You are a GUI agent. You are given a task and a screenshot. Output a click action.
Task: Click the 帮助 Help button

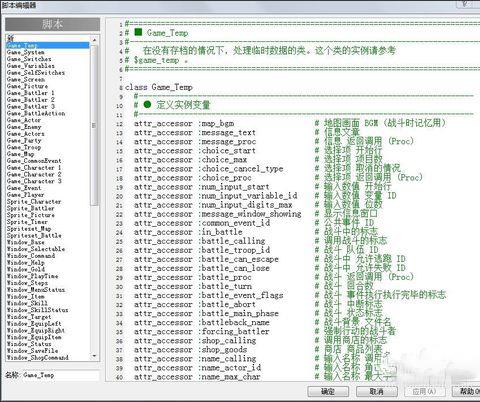[x=466, y=391]
